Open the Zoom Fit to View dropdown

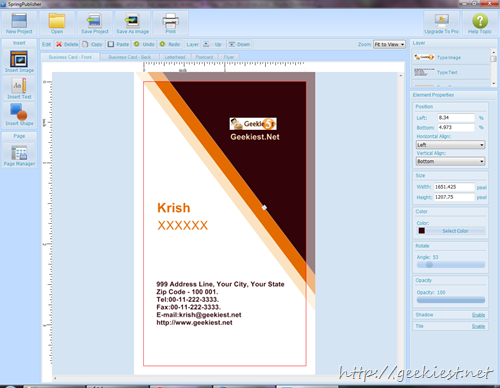(x=389, y=44)
